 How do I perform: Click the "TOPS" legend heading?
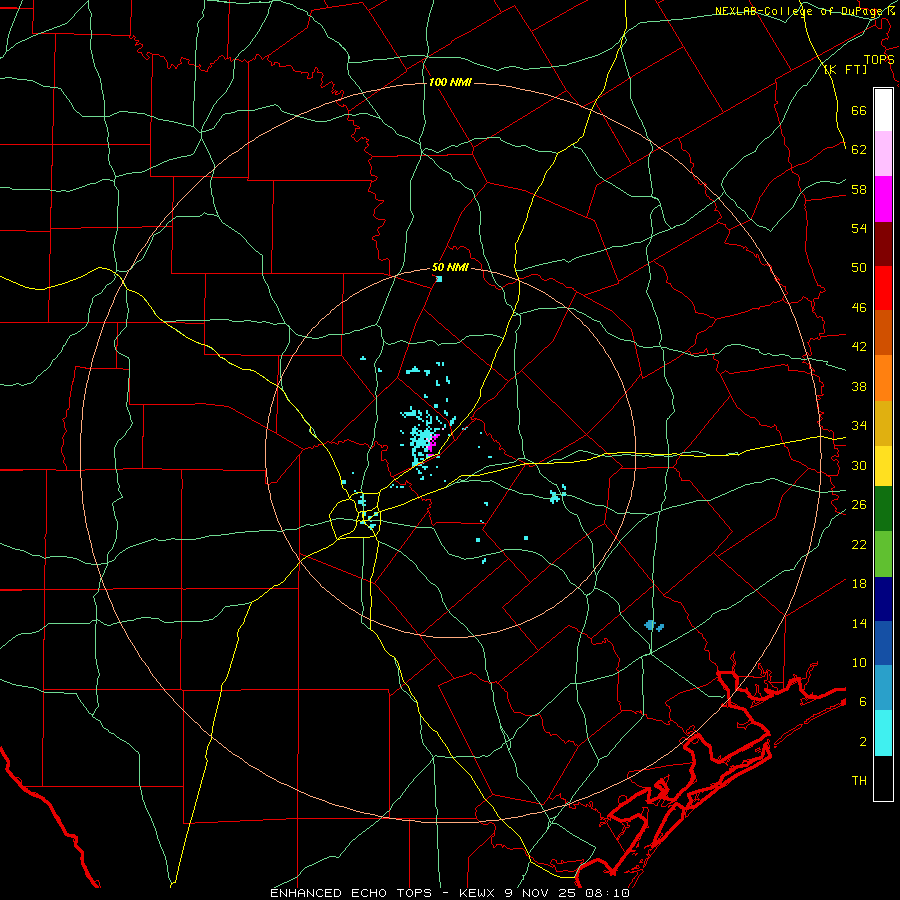point(879,59)
